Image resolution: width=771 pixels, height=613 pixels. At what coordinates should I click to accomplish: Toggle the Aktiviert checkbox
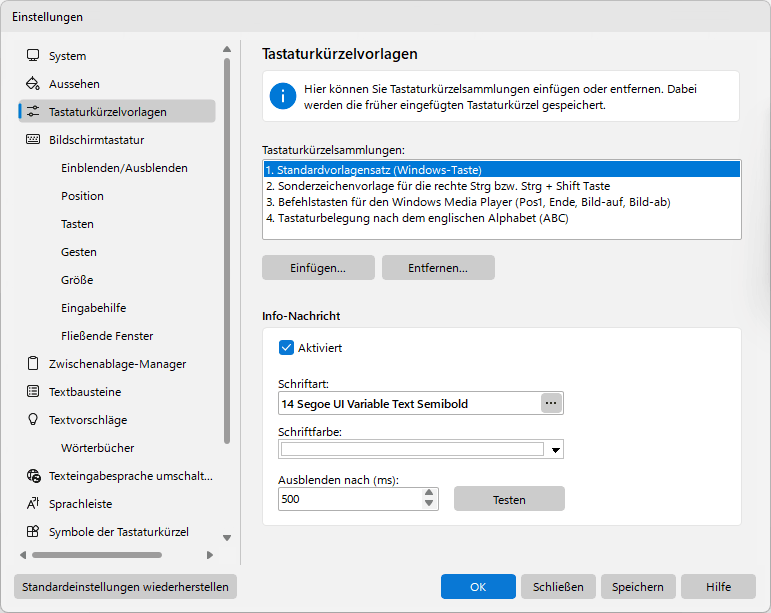pos(286,348)
